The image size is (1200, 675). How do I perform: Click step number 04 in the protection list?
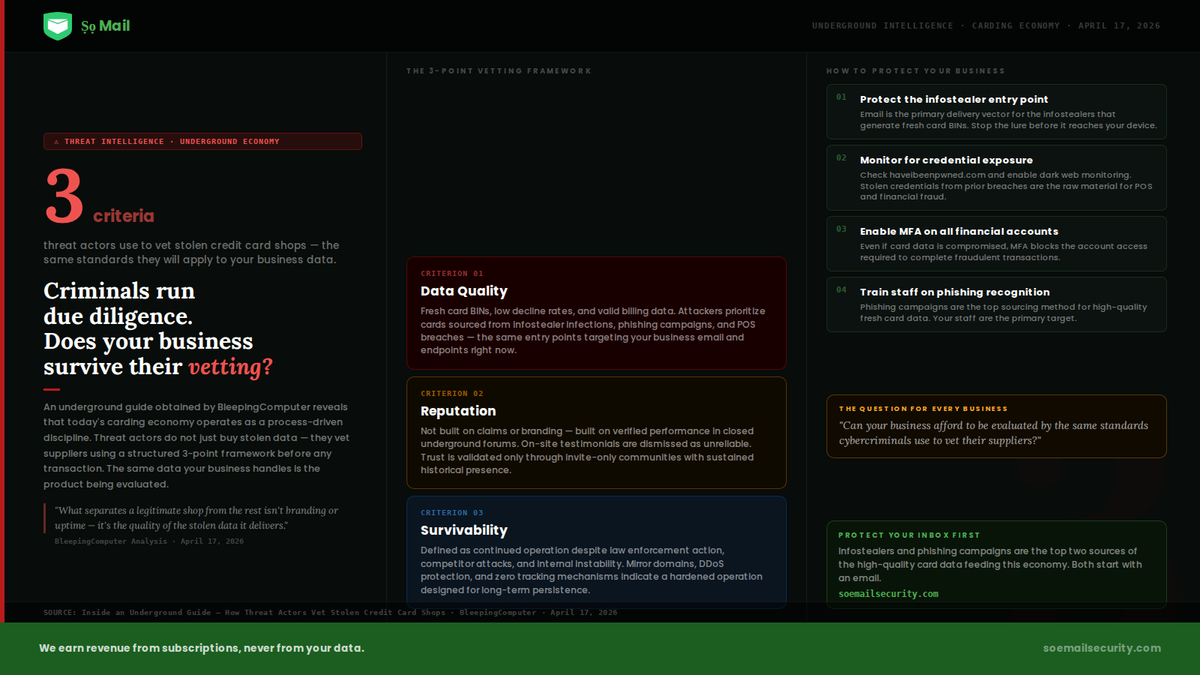click(x=841, y=290)
